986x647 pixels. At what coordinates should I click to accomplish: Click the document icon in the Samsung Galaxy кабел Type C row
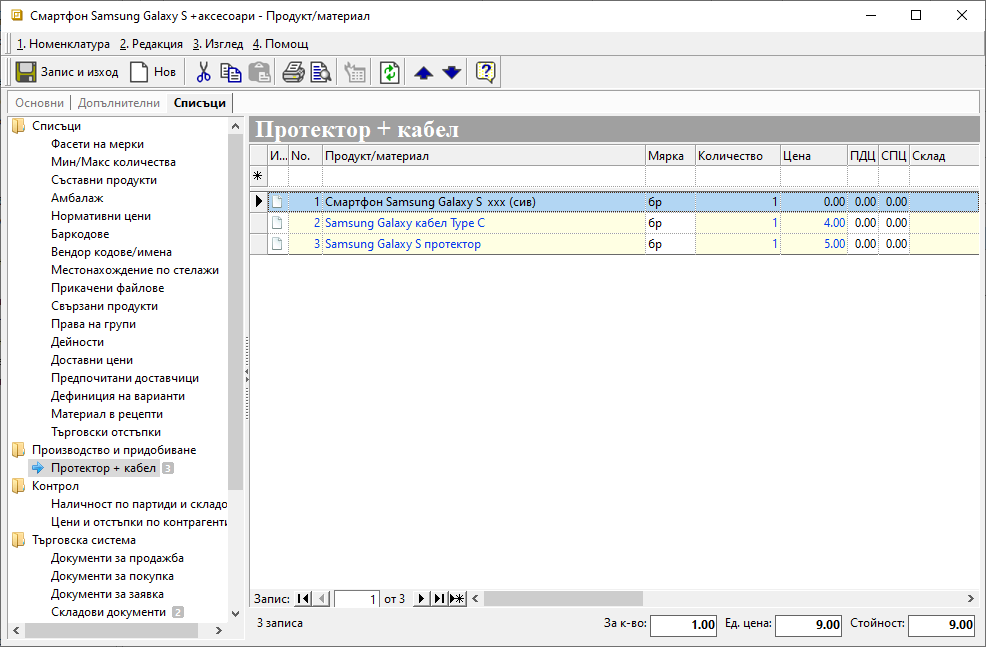277,223
